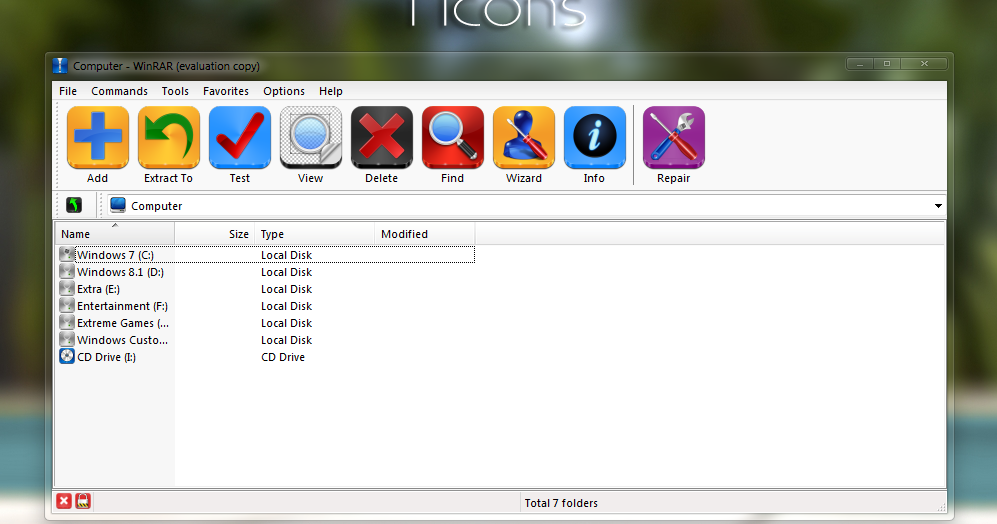Click the Total 7 folders status text
The width and height of the screenshot is (997, 524).
[x=561, y=502]
